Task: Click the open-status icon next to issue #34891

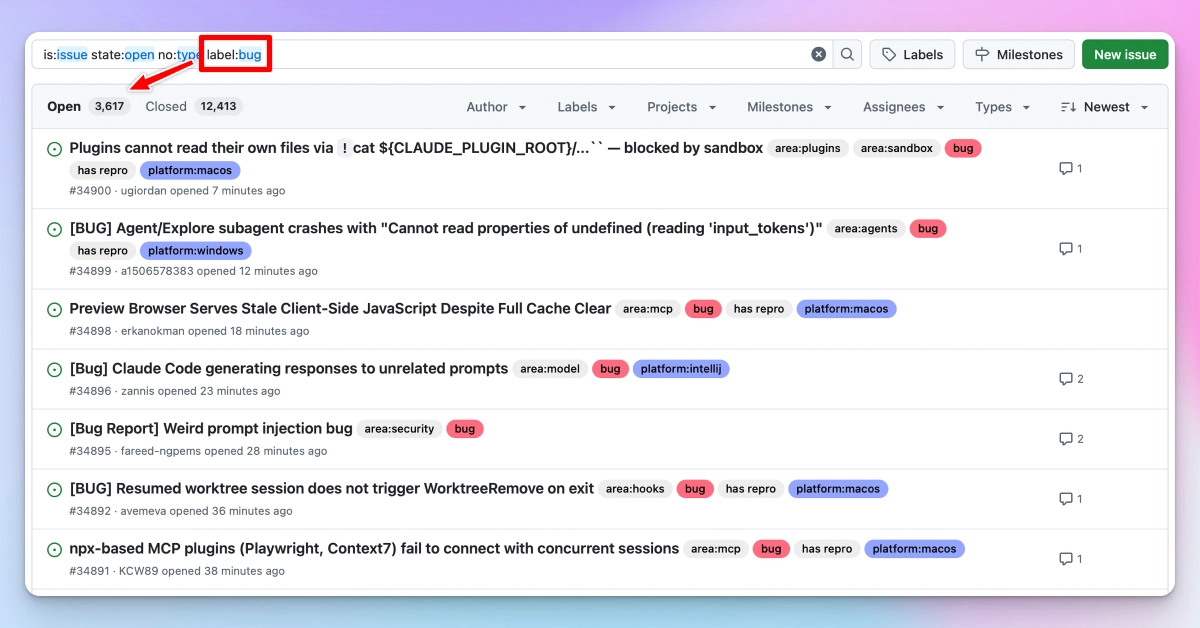Action: (54, 548)
